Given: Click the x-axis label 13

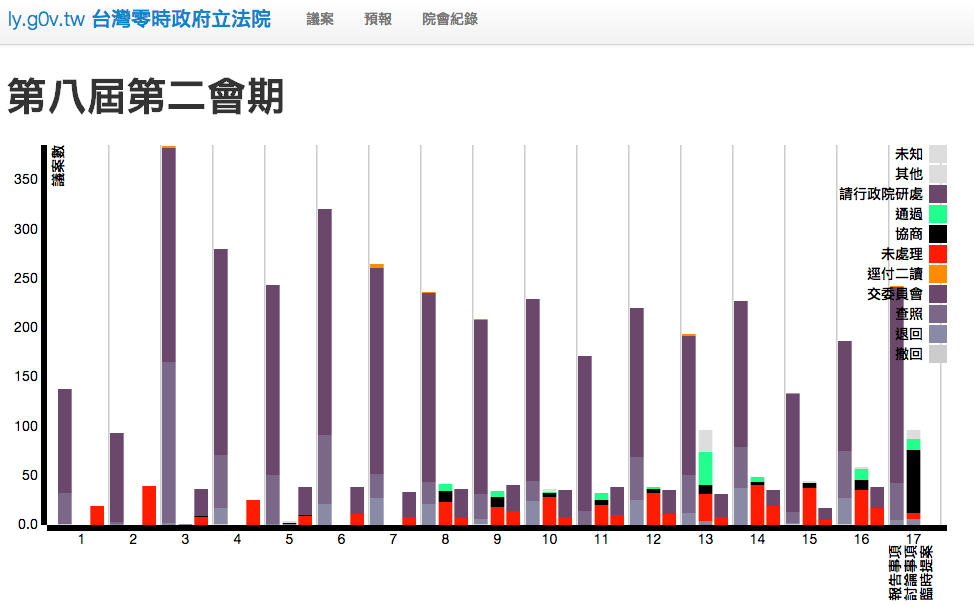Looking at the screenshot, I should (x=705, y=540).
